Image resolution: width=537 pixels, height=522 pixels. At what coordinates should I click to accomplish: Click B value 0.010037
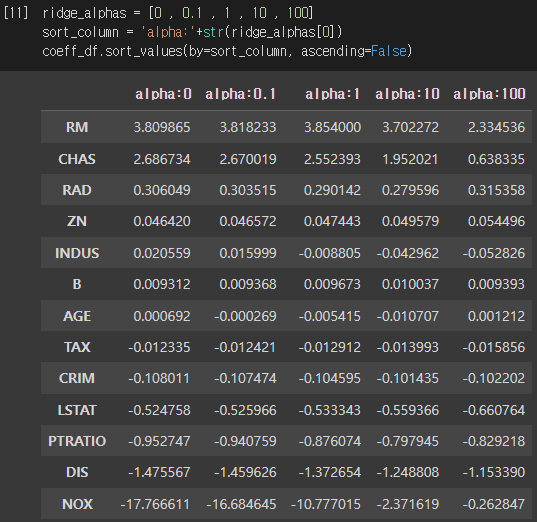410,284
